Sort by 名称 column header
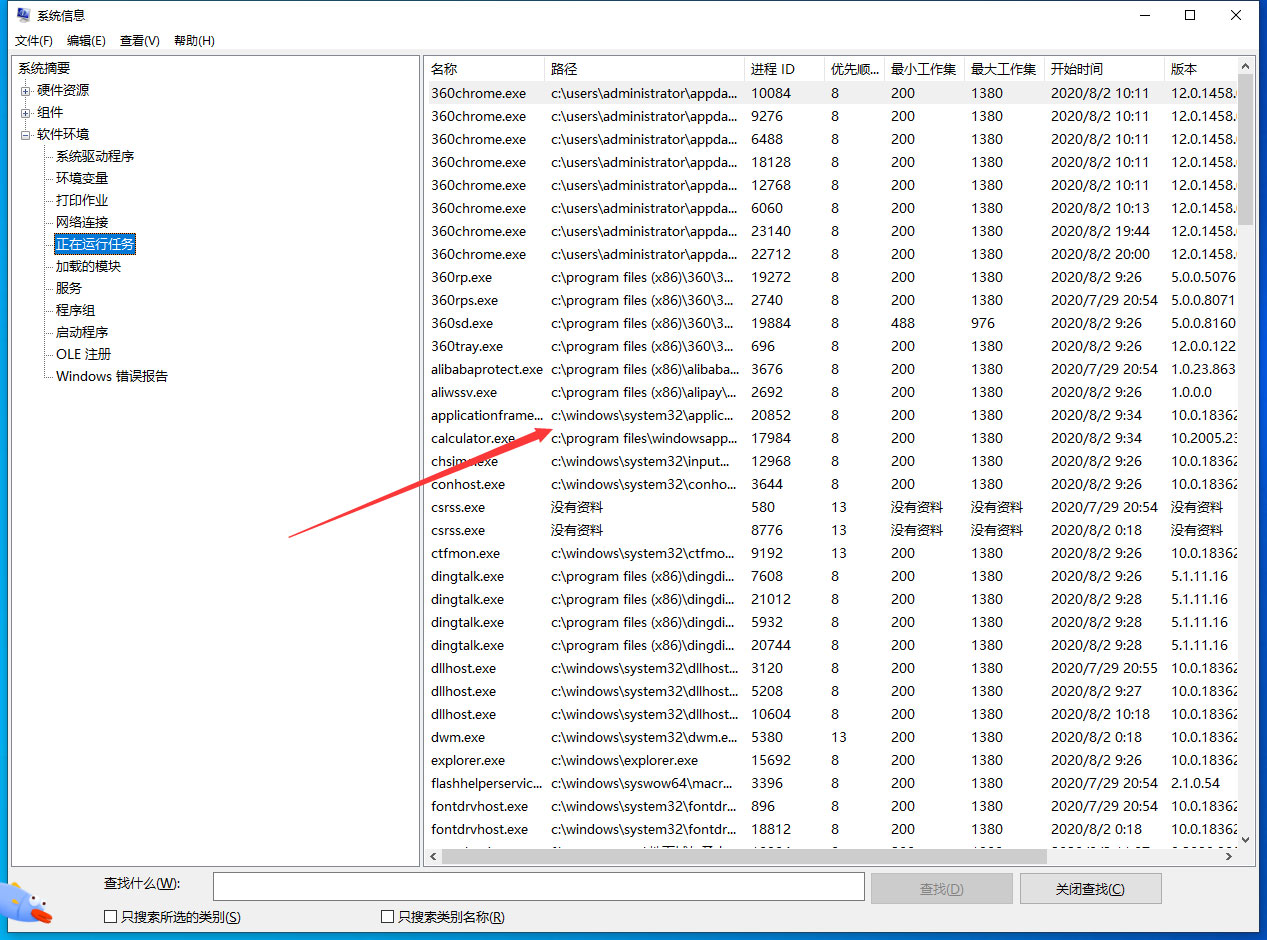Screen dimensions: 1267x940 pyautogui.click(x=484, y=69)
